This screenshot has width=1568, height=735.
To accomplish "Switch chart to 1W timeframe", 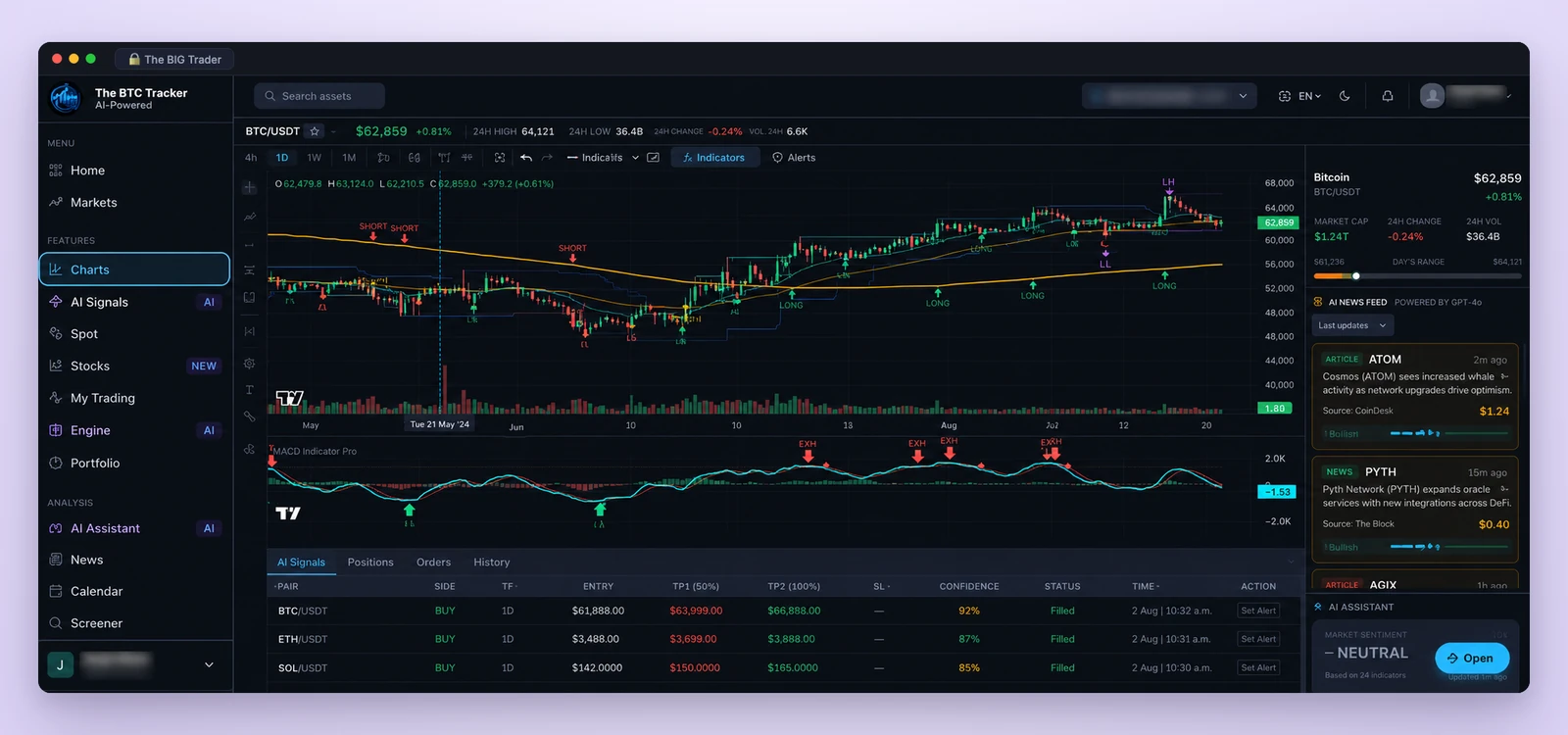I will [315, 158].
